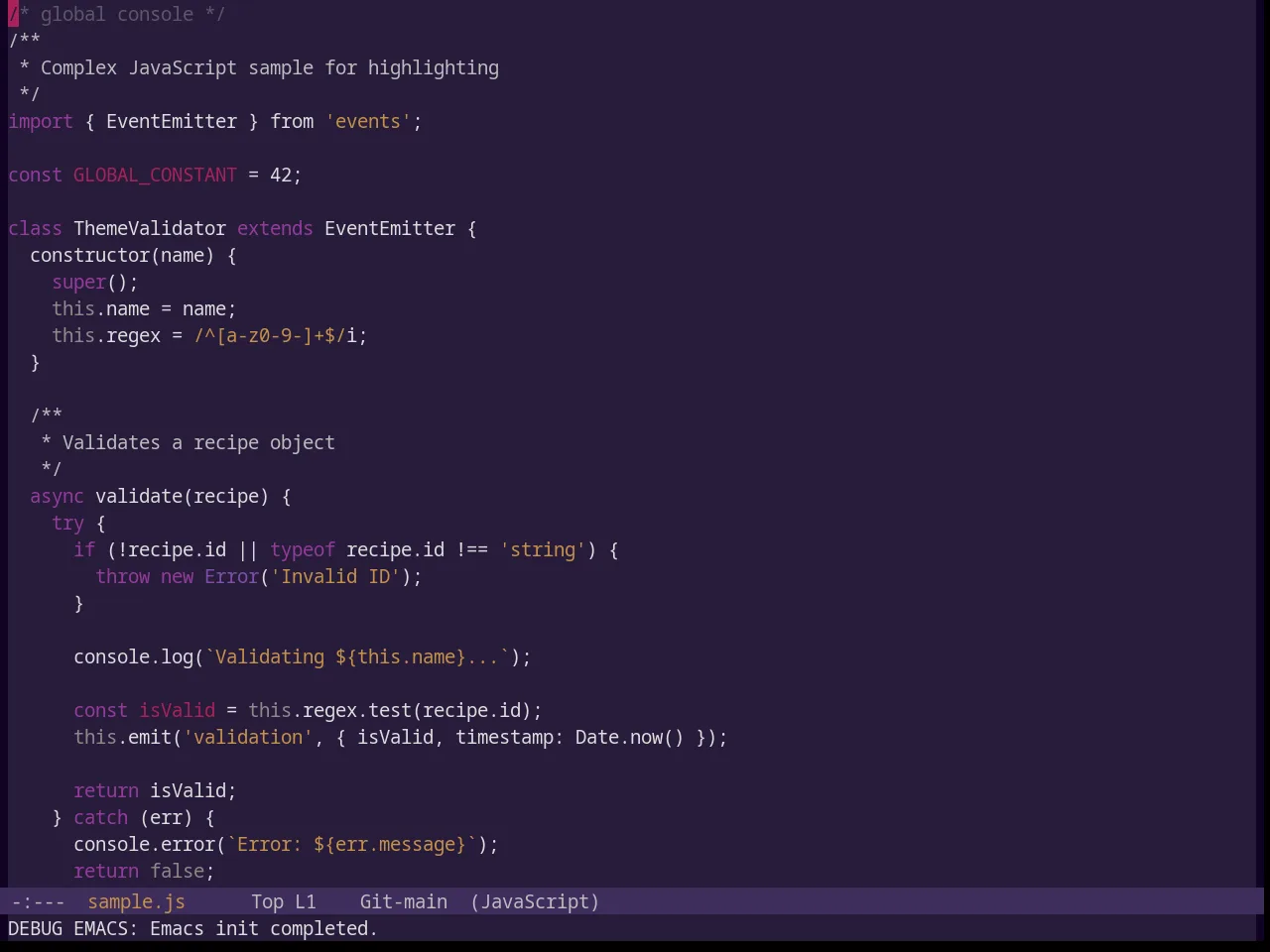Click the 'events' string literal
The image size is (1270, 952).
(368, 122)
